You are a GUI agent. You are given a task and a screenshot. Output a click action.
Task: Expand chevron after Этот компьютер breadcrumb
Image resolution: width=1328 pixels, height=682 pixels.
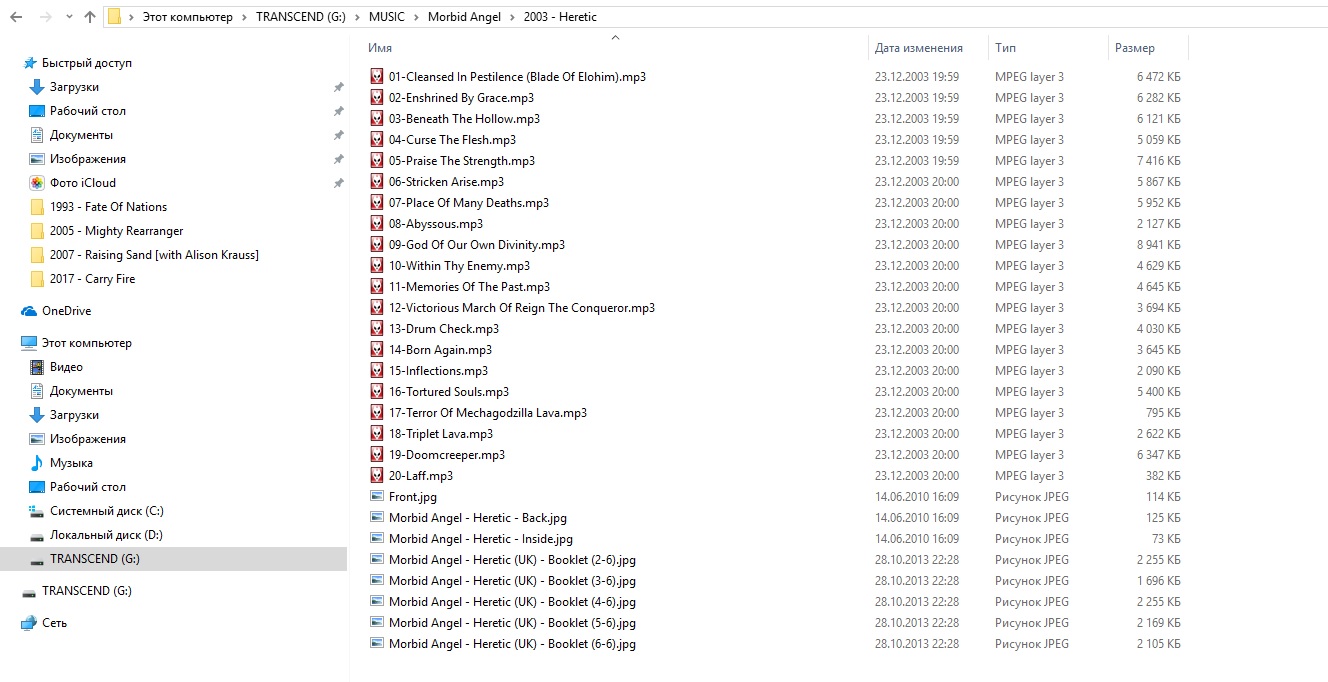tap(244, 17)
